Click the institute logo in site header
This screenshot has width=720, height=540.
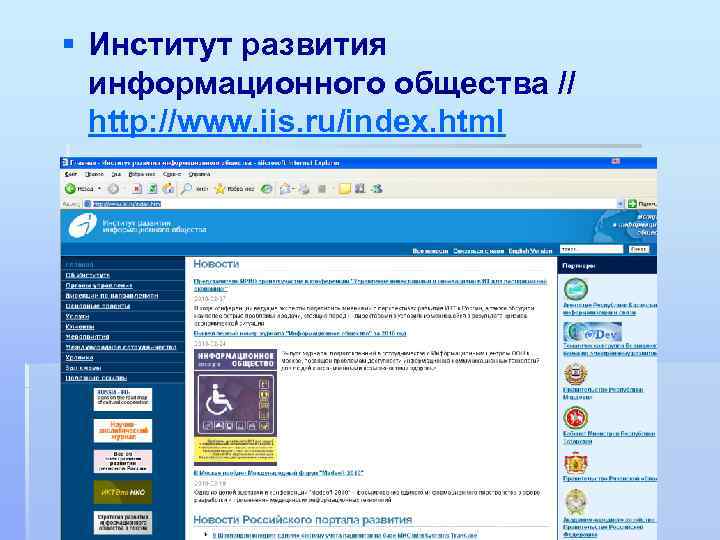tap(83, 225)
